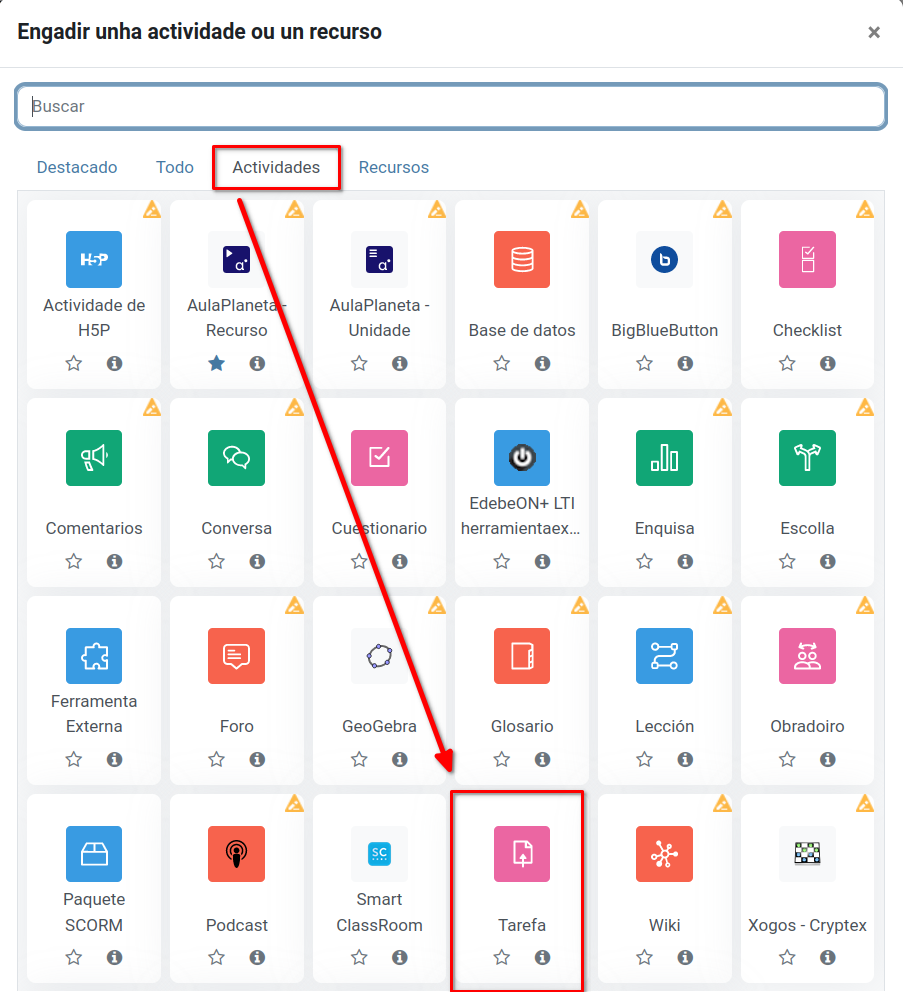Choose the Cuestionario activity icon
The height and width of the screenshot is (992, 903).
pyautogui.click(x=379, y=458)
